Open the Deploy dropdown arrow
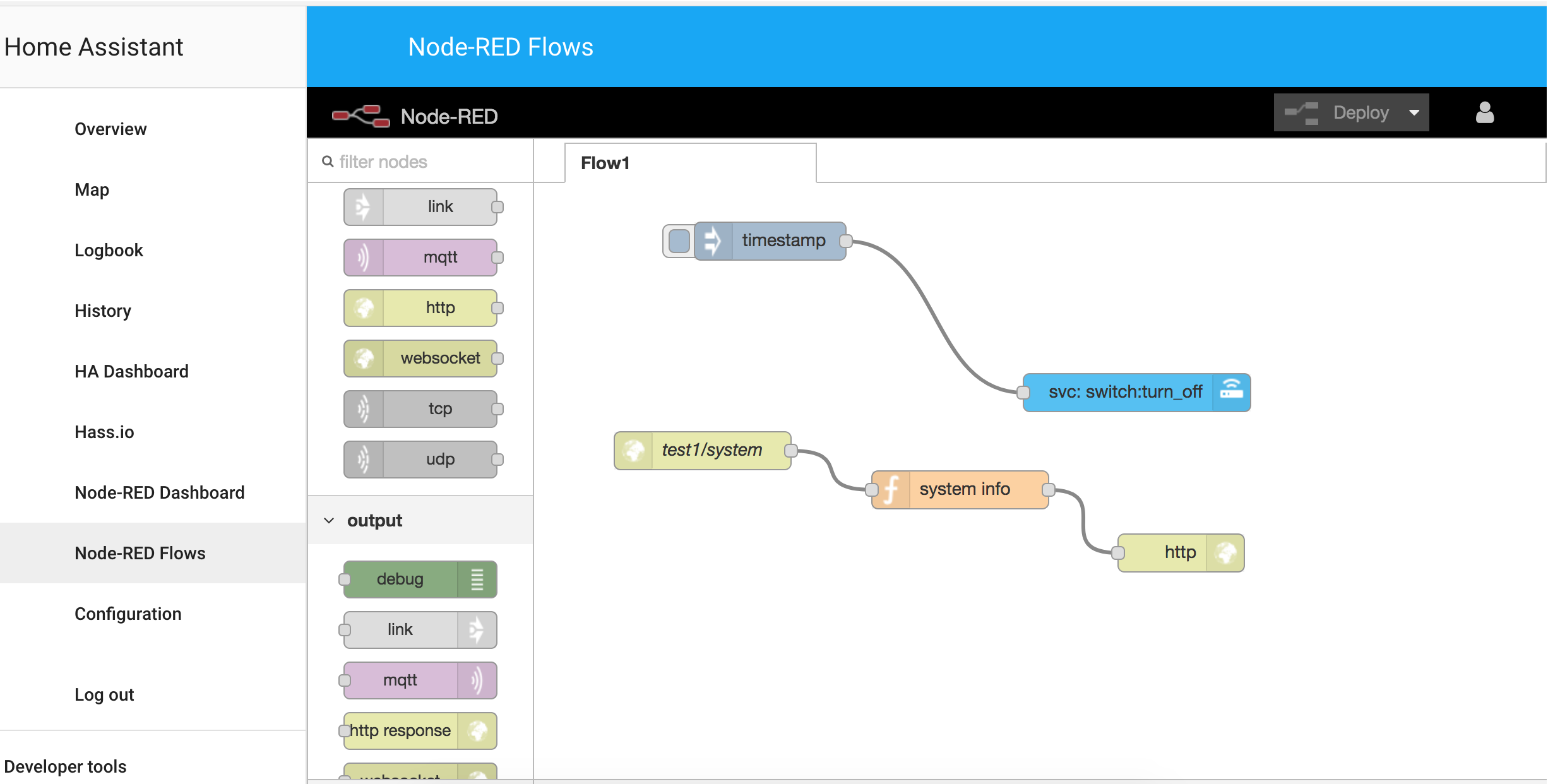The width and height of the screenshot is (1548, 784). [x=1414, y=113]
